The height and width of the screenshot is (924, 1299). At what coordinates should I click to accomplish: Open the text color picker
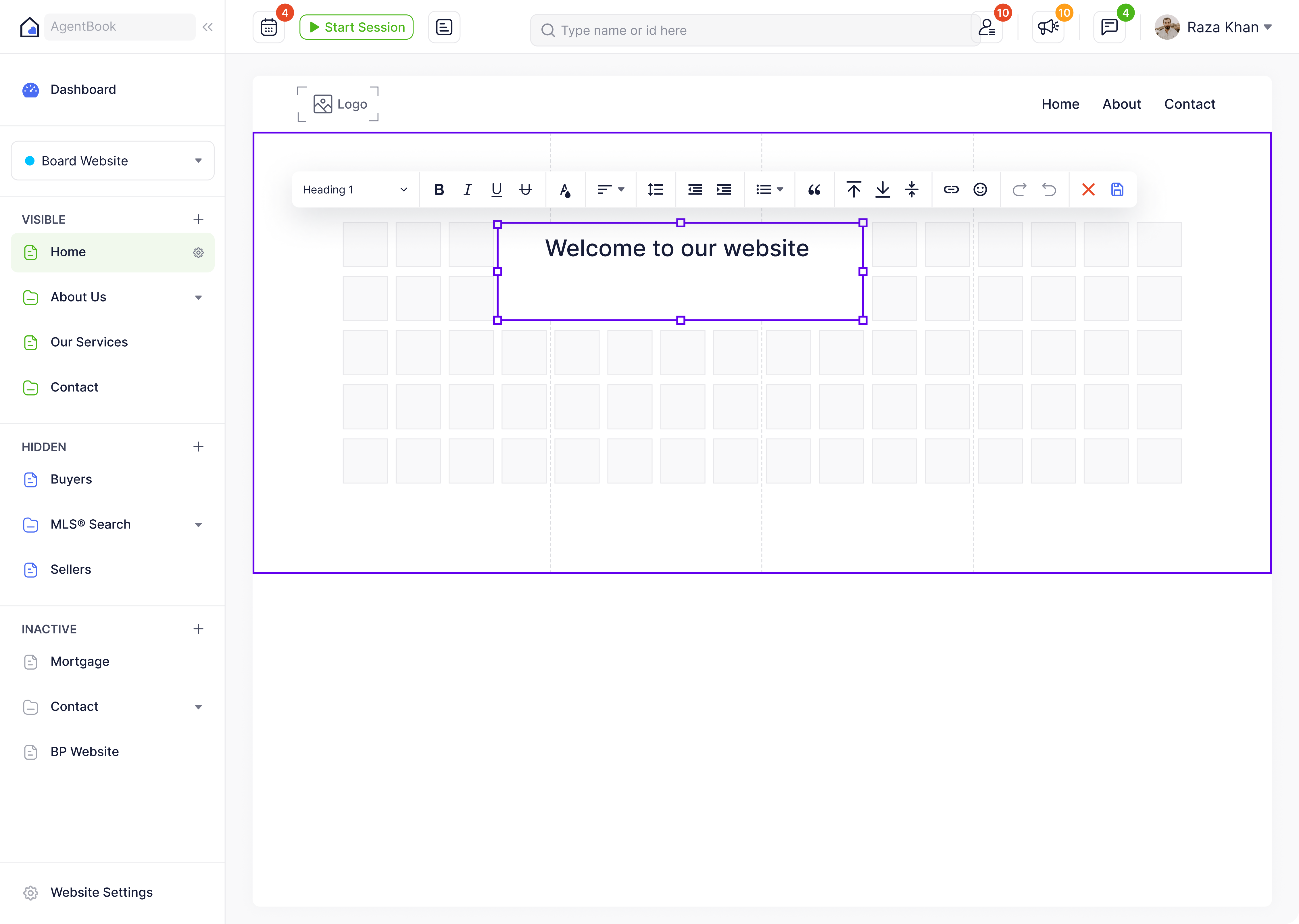[564, 189]
